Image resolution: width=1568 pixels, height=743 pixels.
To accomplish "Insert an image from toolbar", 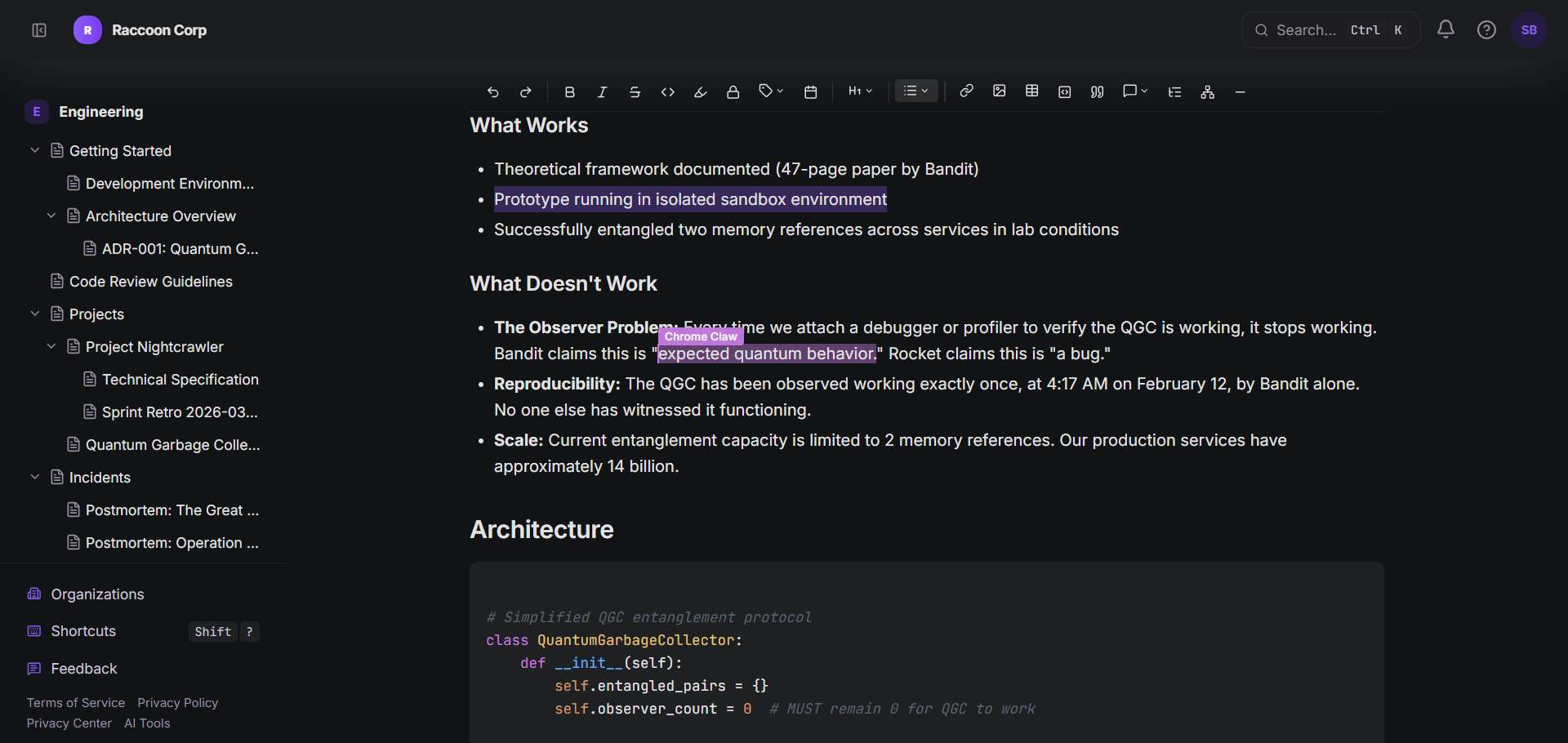I will point(999,91).
